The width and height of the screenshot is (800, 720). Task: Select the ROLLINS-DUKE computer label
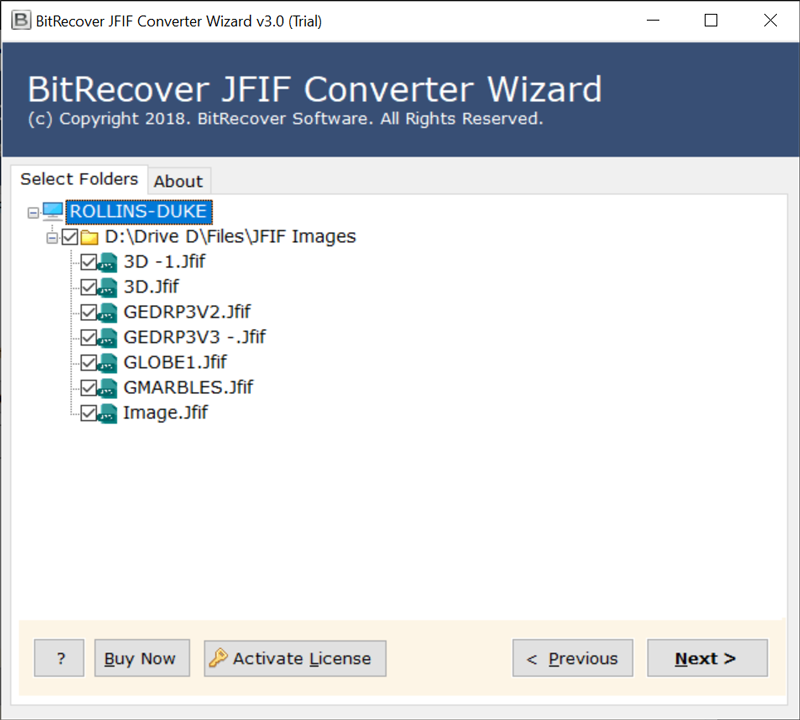(x=139, y=211)
